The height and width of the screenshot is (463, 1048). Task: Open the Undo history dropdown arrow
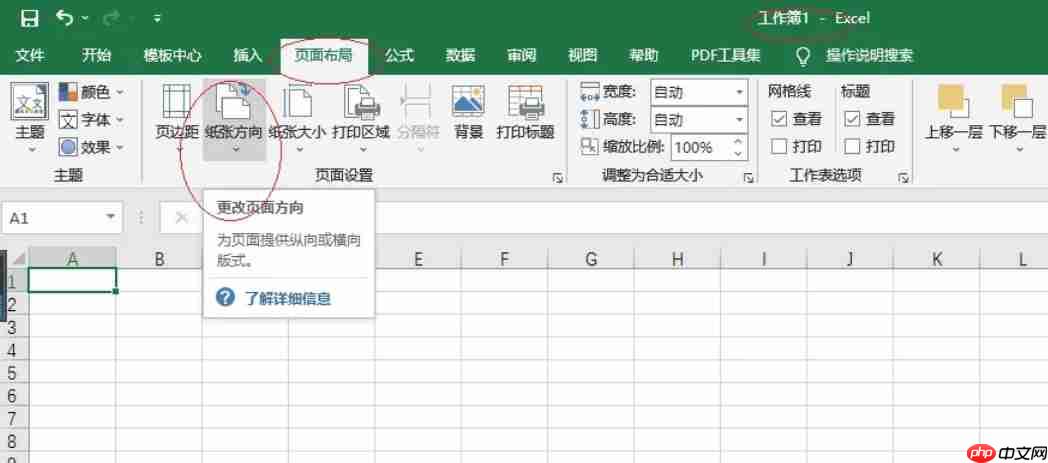(85, 19)
